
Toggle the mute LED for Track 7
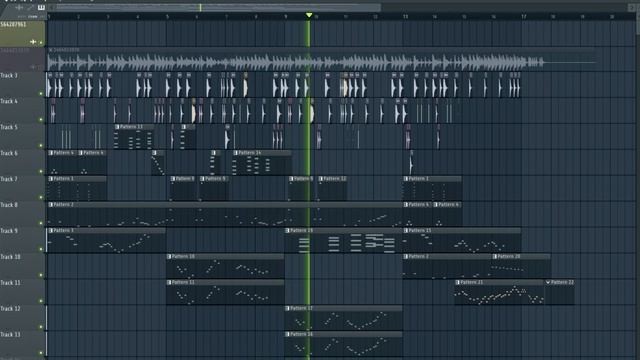click(41, 197)
